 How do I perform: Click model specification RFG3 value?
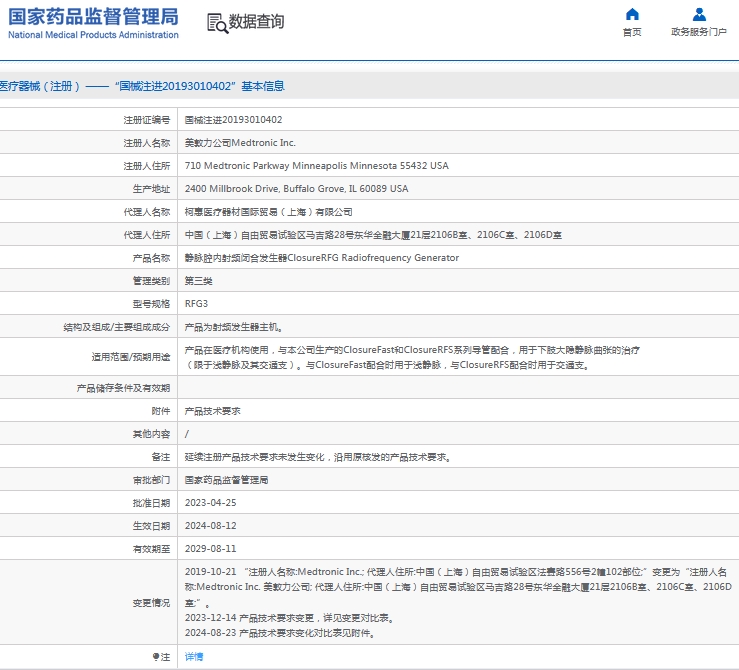196,304
